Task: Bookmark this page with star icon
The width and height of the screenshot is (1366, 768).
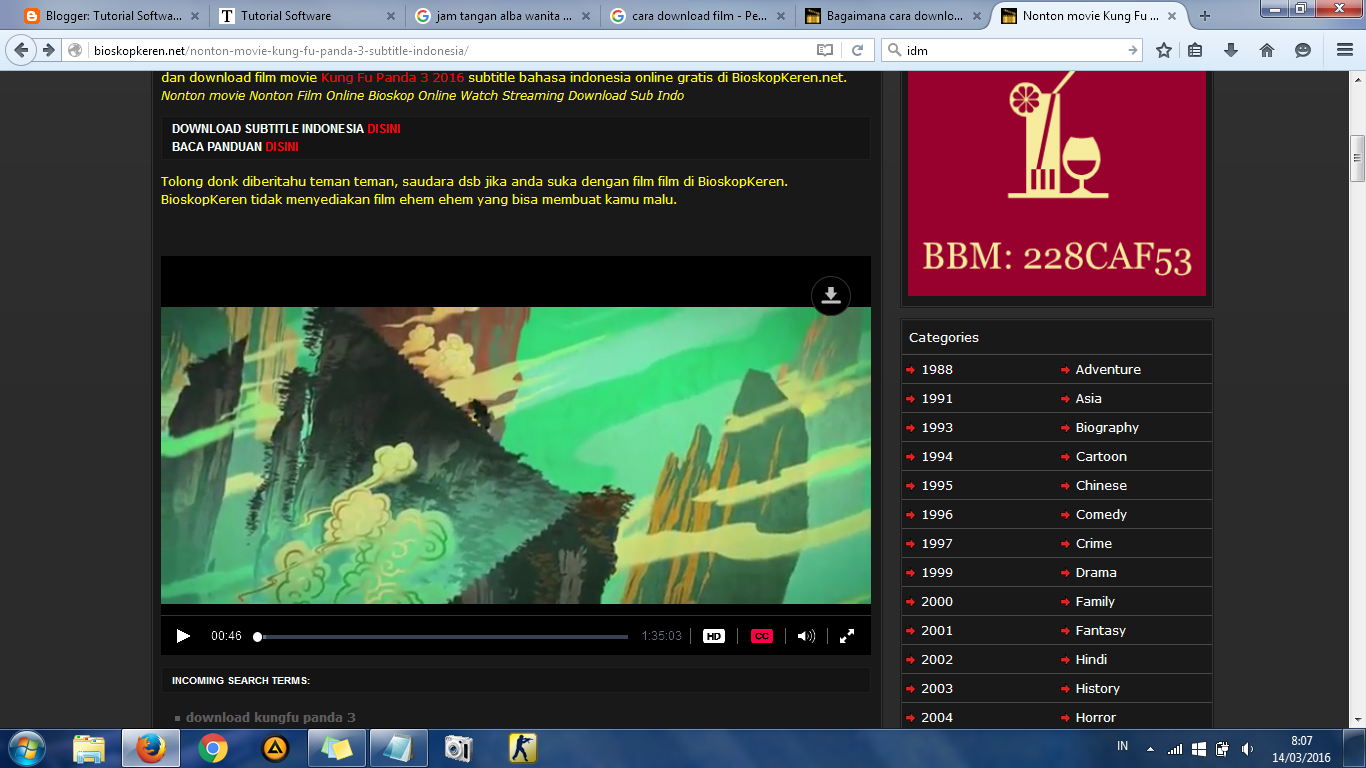Action: coord(1164,50)
